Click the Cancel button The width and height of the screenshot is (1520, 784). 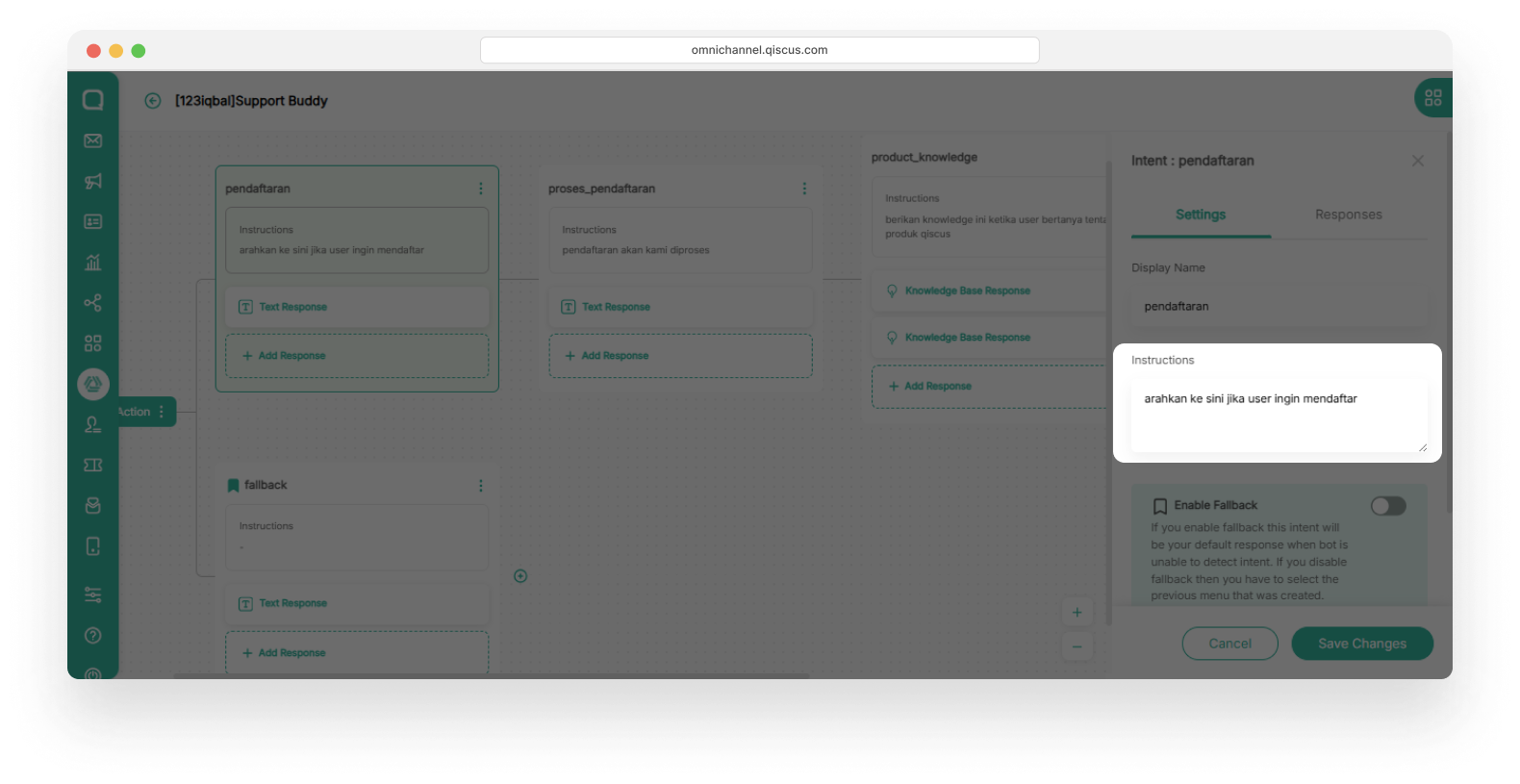click(x=1229, y=644)
